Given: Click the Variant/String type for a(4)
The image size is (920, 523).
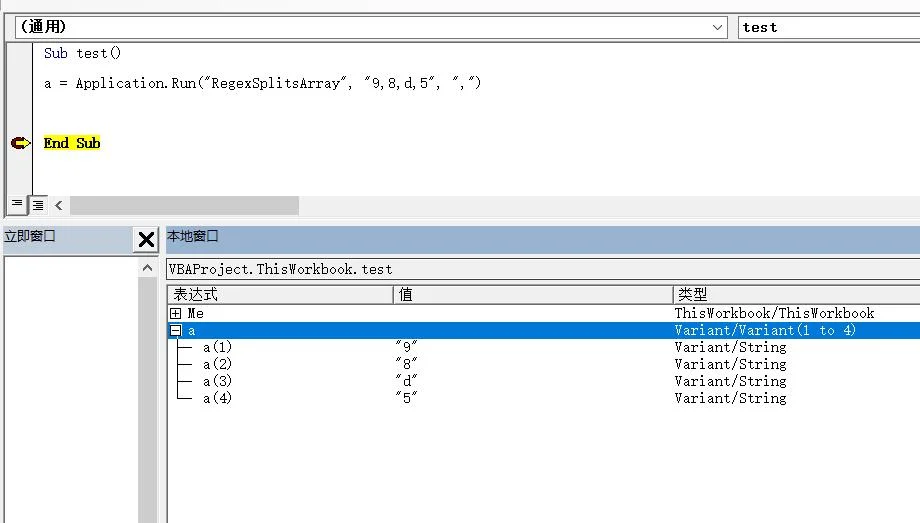Looking at the screenshot, I should [730, 398].
